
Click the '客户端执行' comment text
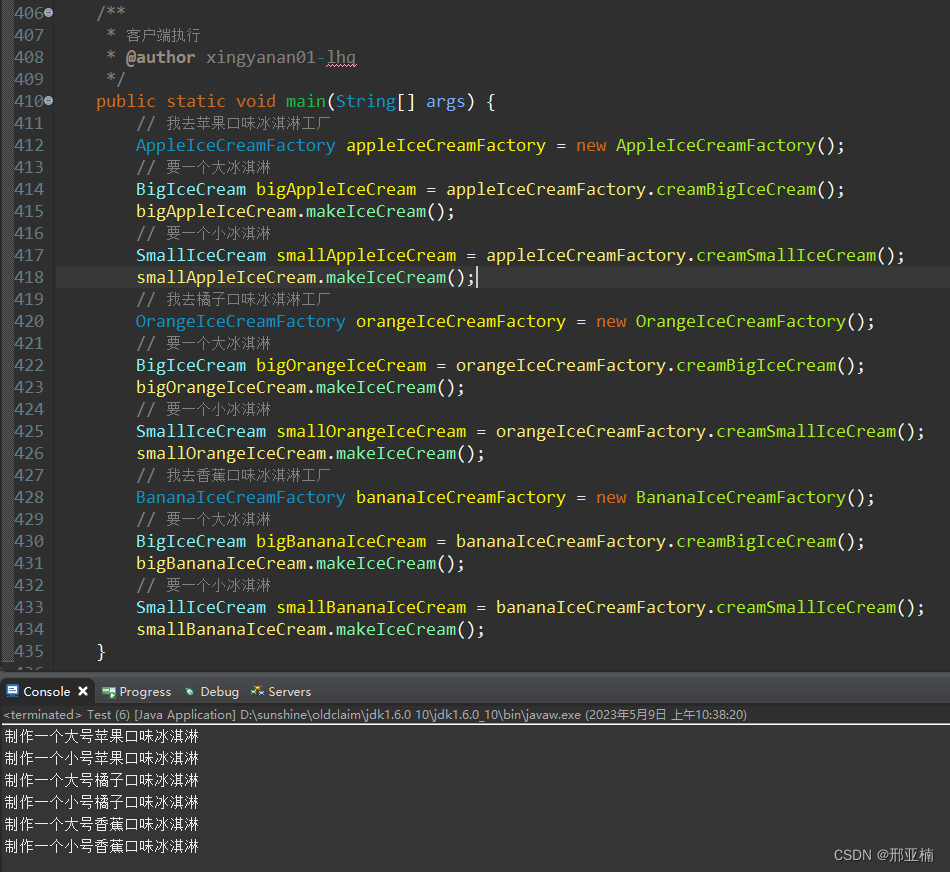pyautogui.click(x=163, y=35)
